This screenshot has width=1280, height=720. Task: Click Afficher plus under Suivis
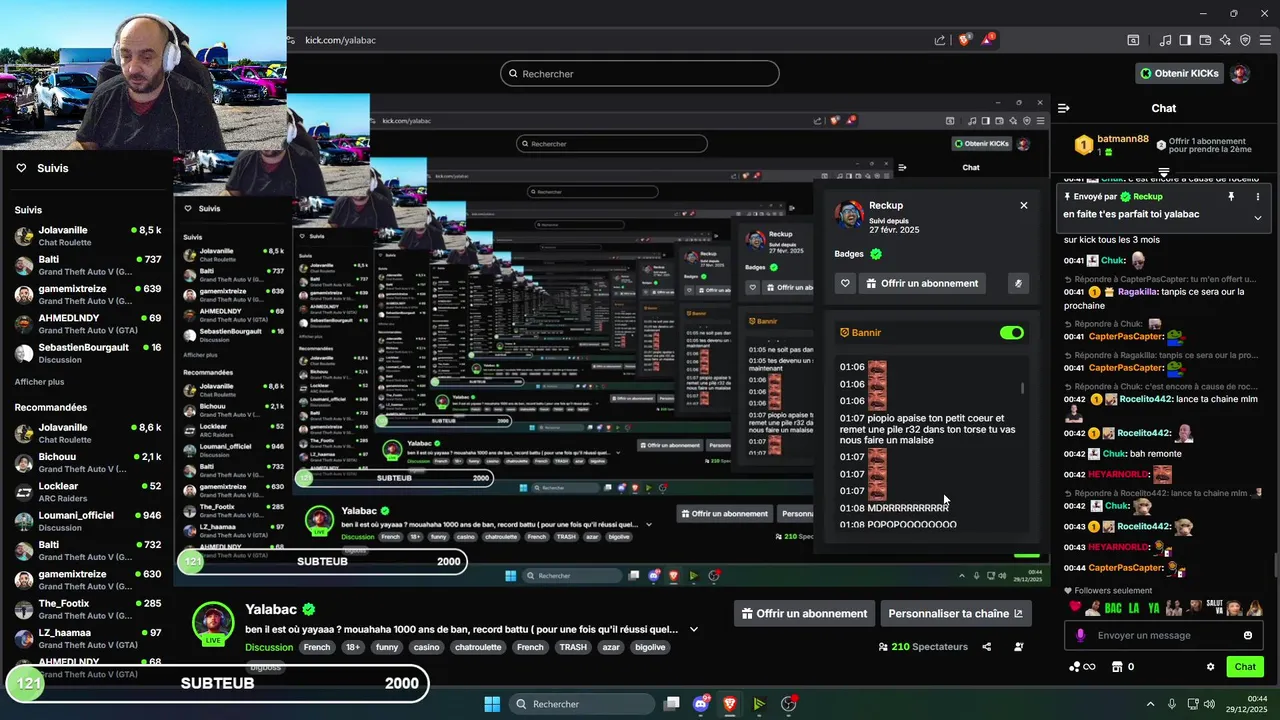coord(39,382)
